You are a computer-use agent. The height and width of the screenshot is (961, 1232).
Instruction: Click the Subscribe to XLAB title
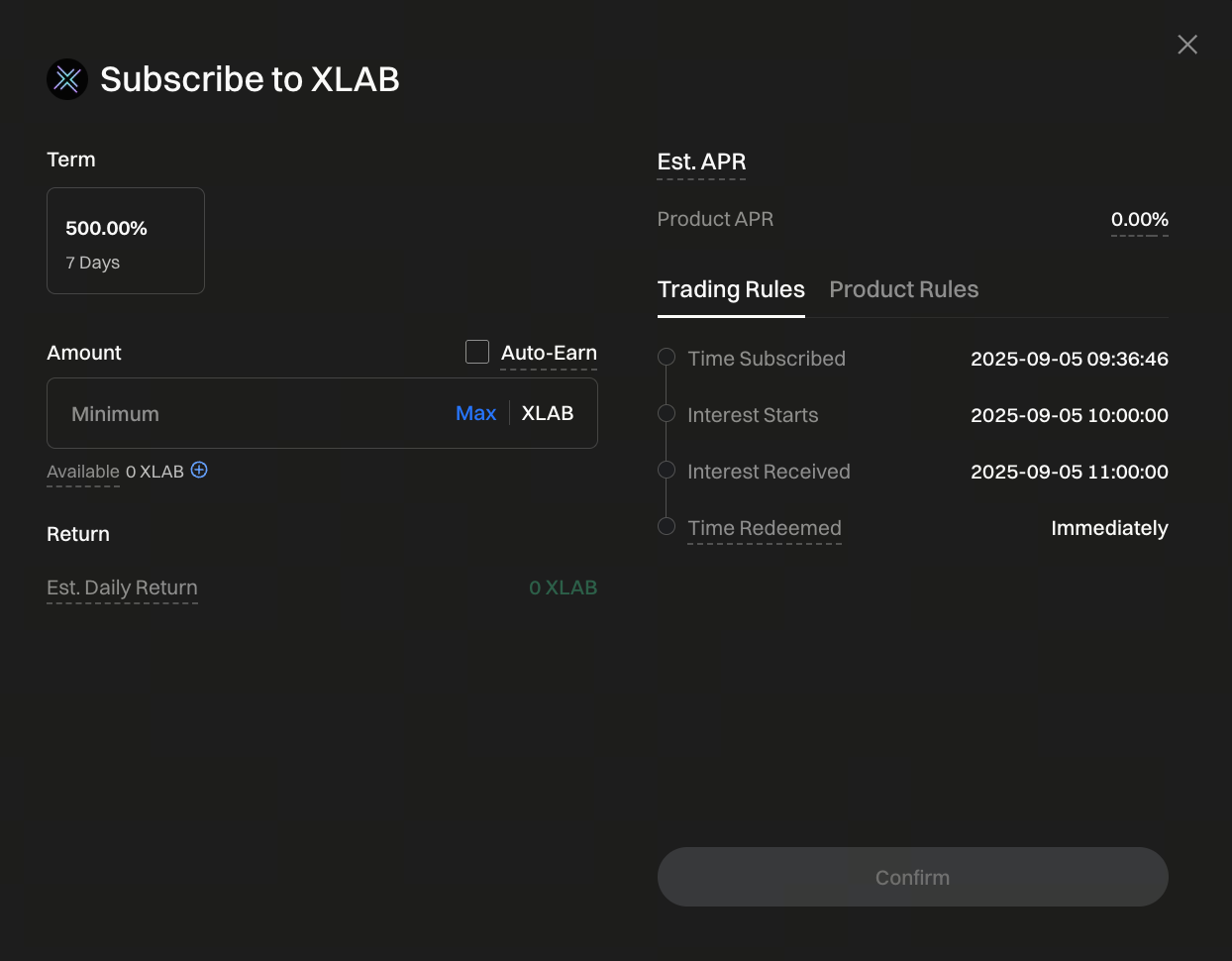click(250, 79)
